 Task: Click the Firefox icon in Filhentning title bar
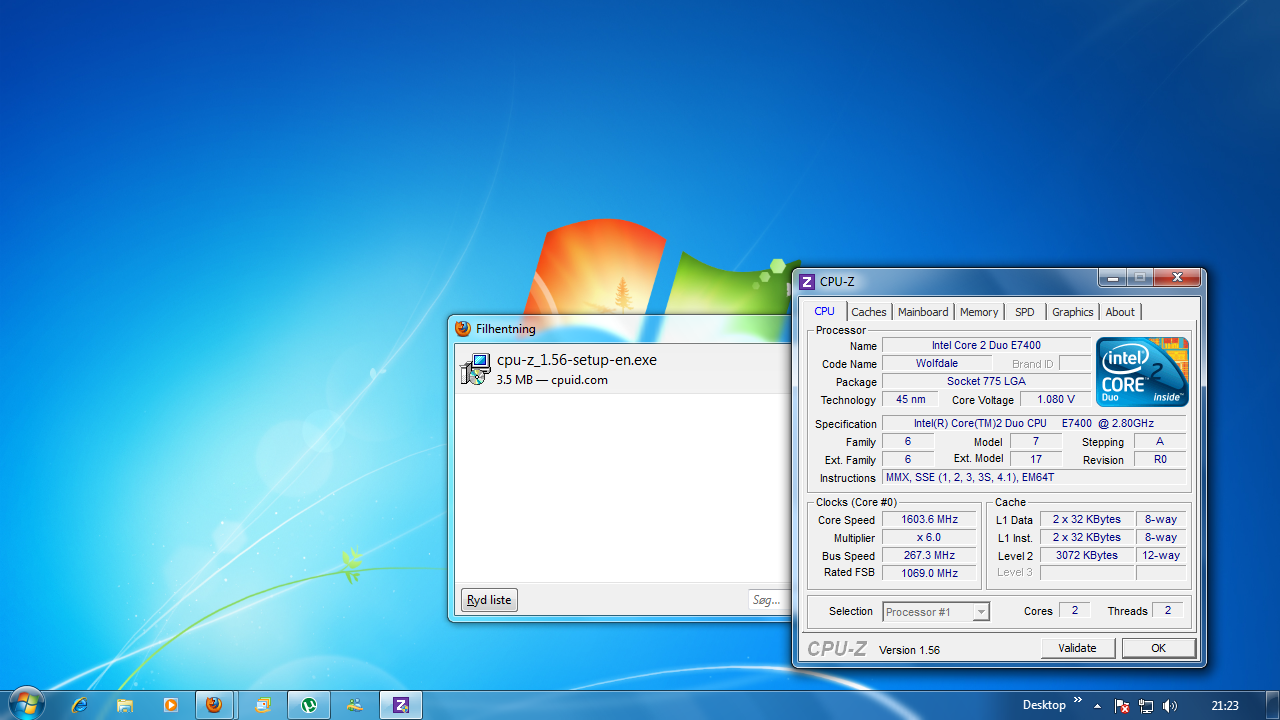463,328
